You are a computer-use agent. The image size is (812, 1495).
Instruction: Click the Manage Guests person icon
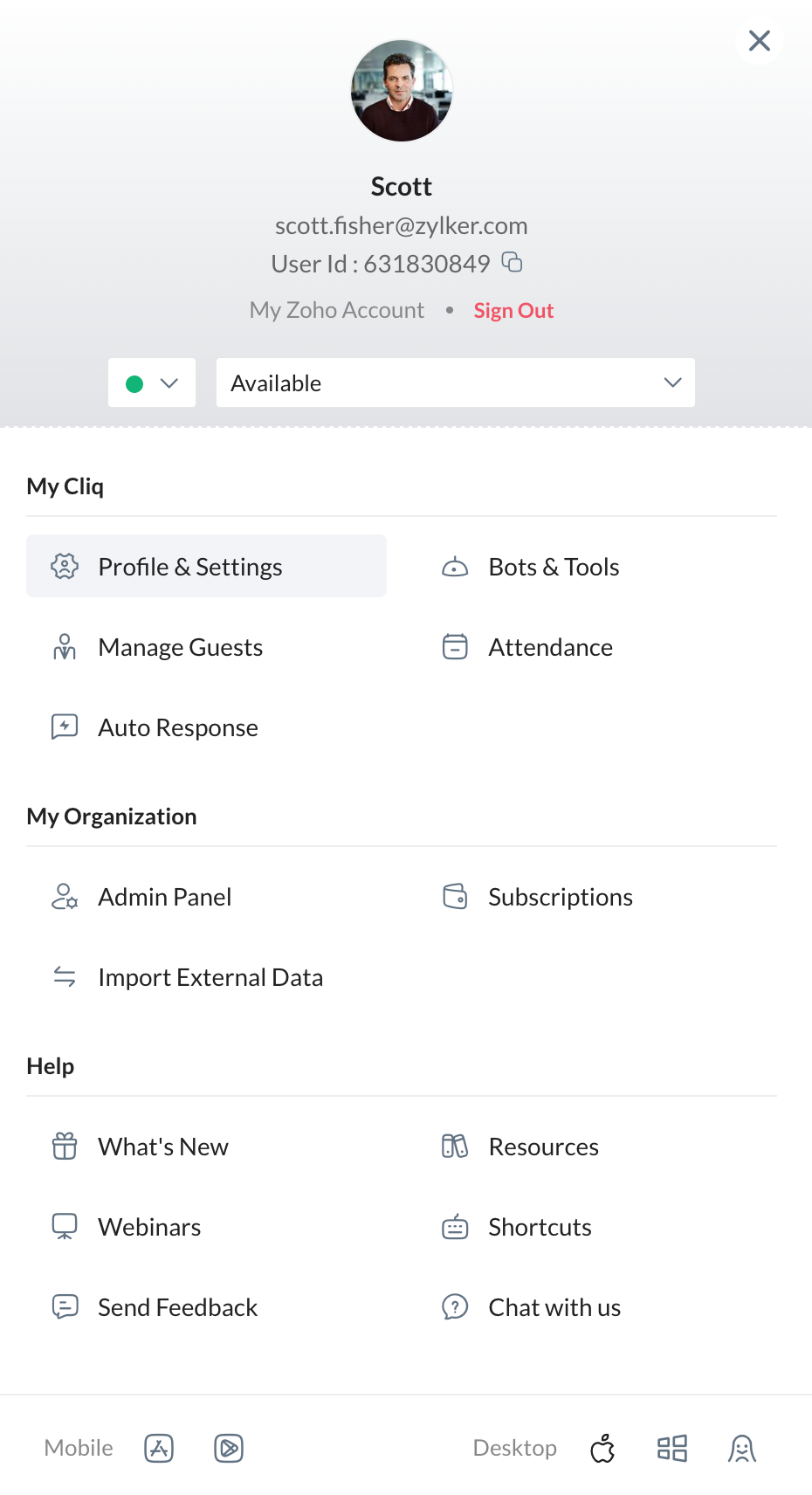click(x=65, y=647)
